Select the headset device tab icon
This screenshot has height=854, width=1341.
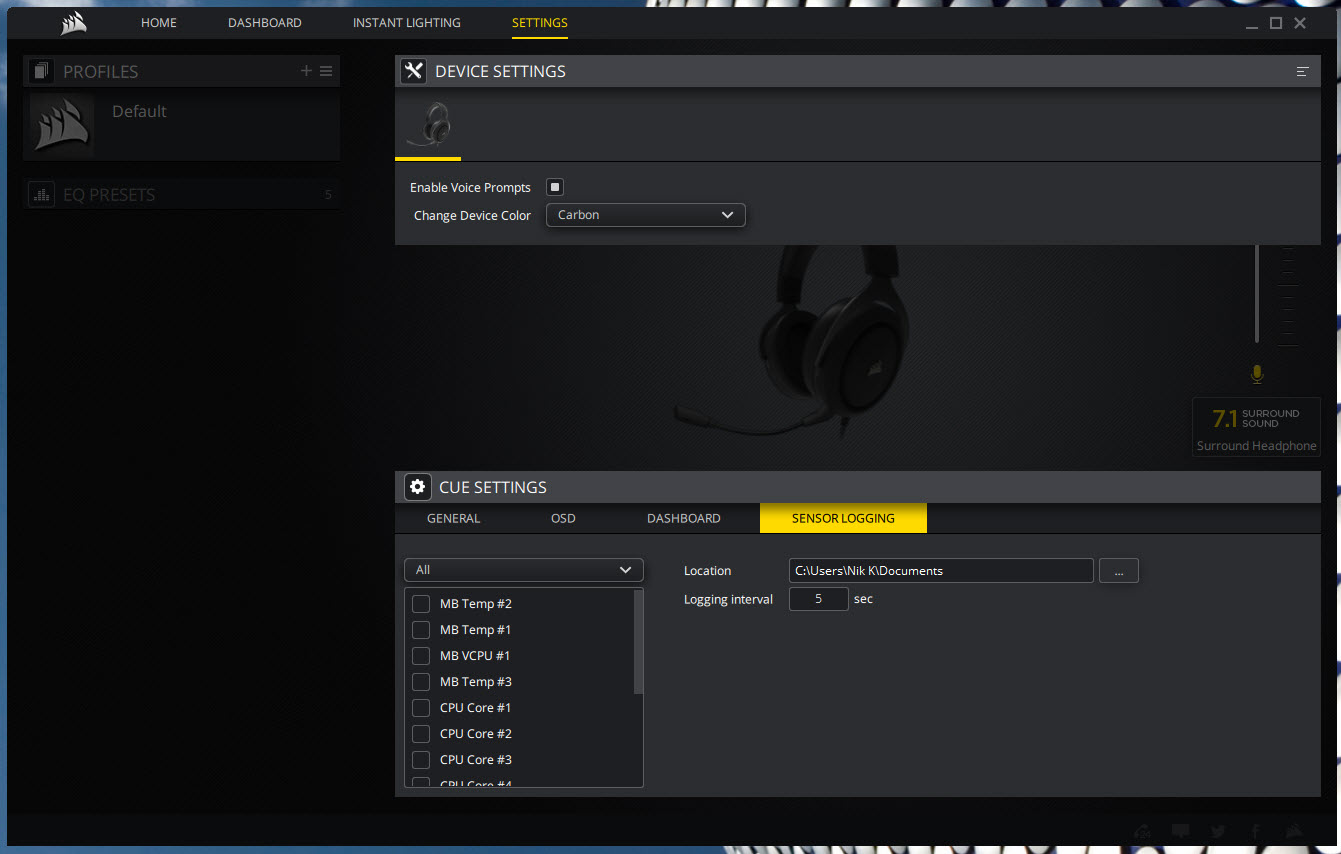pos(429,125)
